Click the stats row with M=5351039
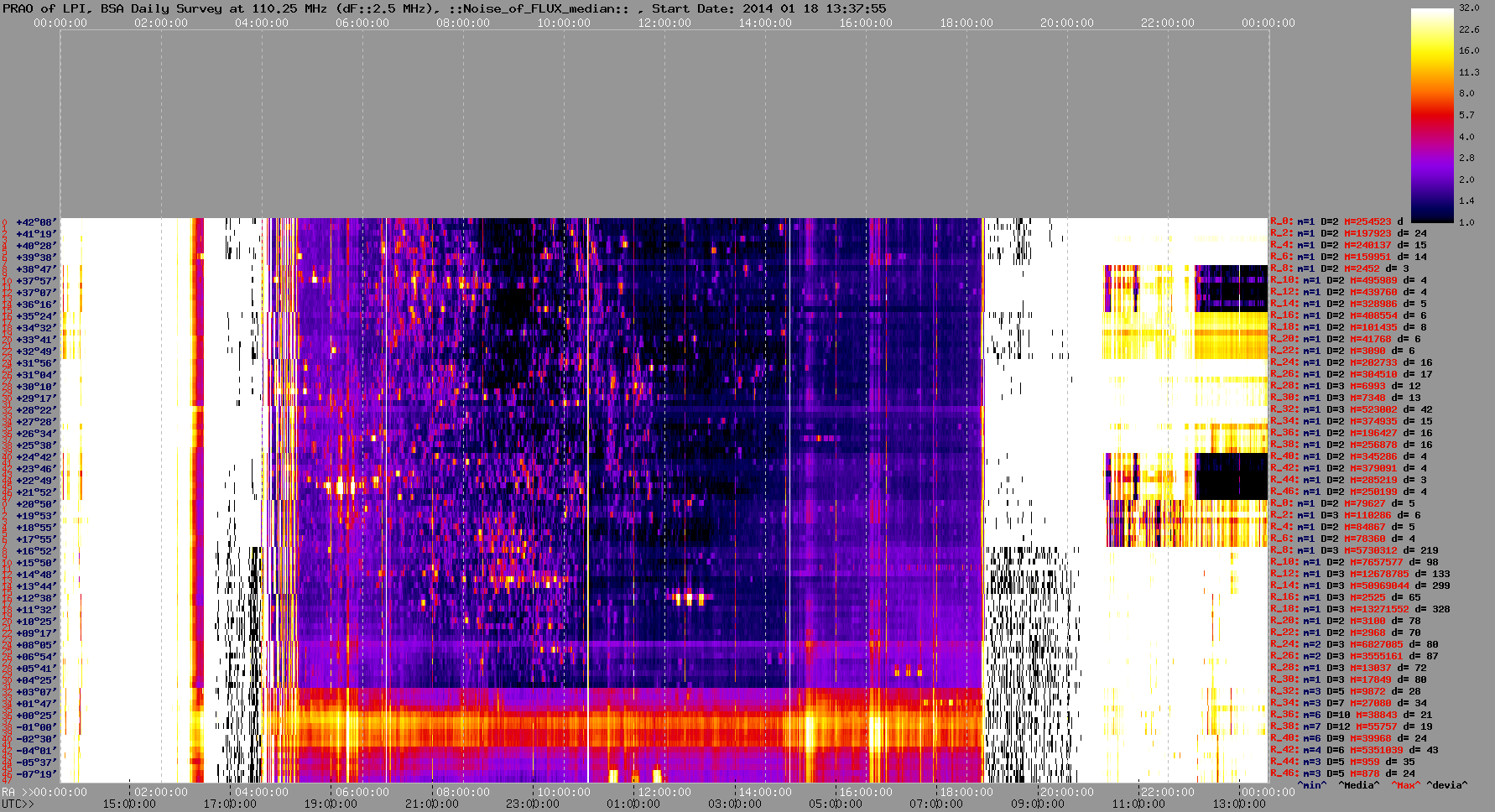This screenshot has height=812, width=1495. point(1354,751)
